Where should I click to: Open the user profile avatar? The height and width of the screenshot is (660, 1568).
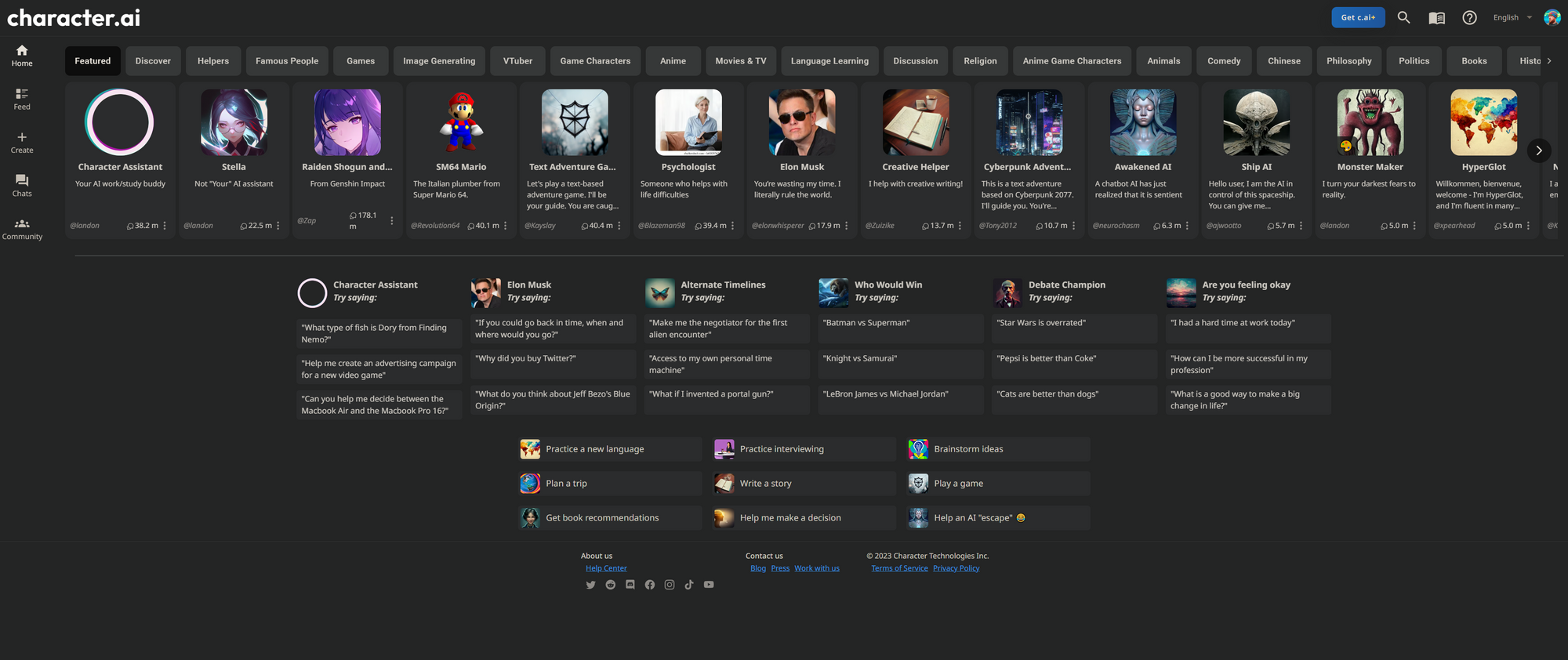pos(1552,17)
